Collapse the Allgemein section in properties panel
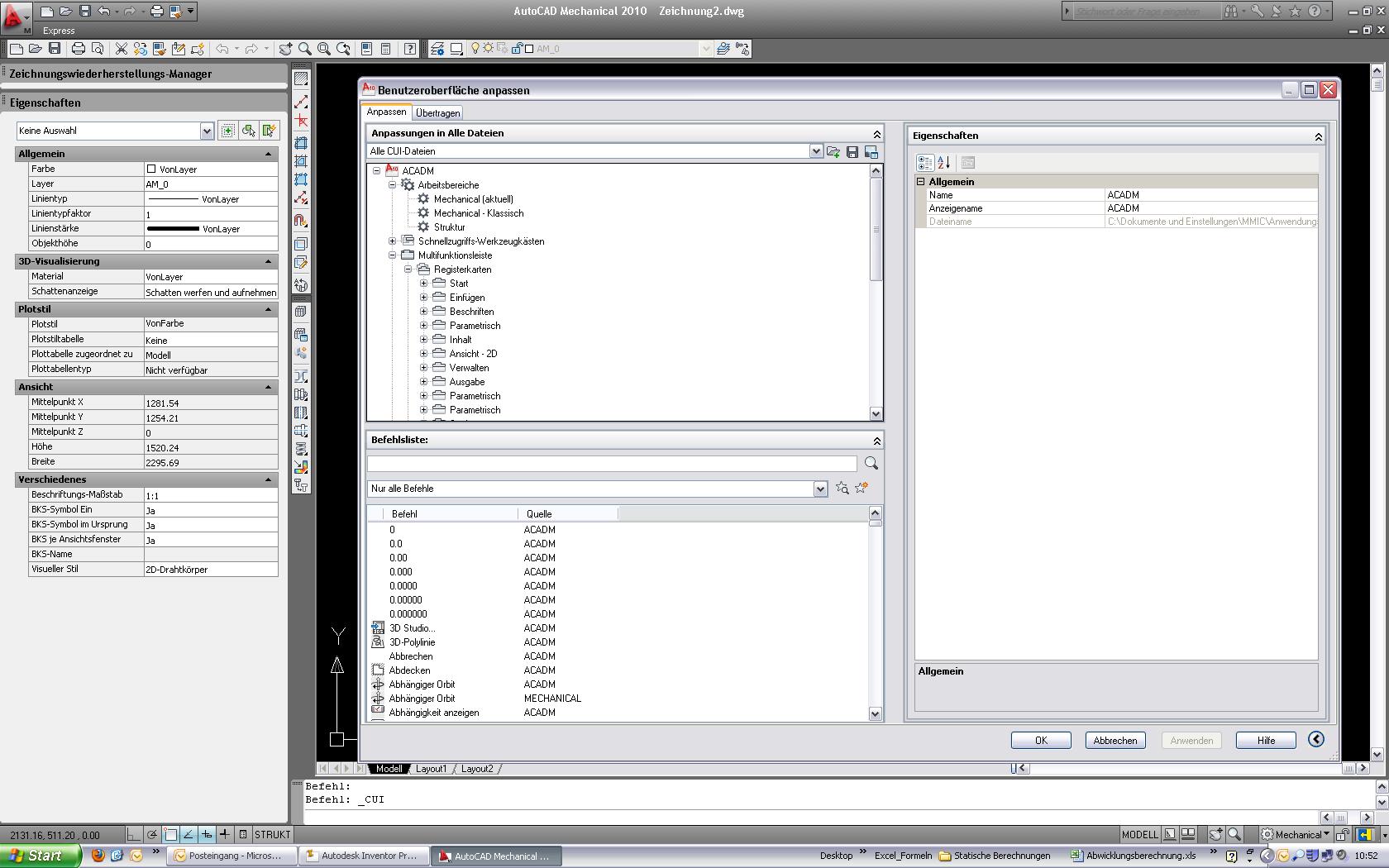 point(268,154)
